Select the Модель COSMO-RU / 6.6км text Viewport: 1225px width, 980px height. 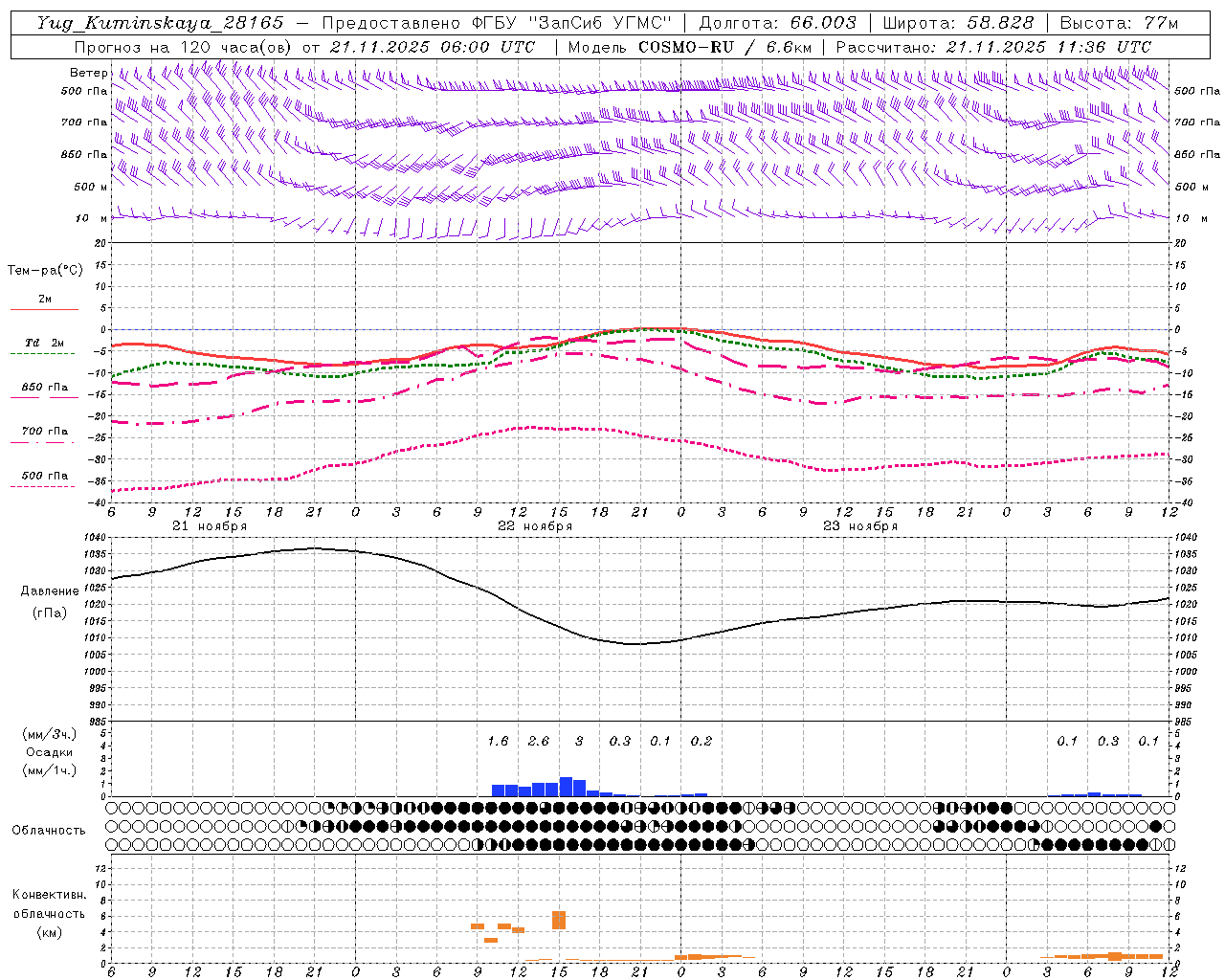point(689,47)
